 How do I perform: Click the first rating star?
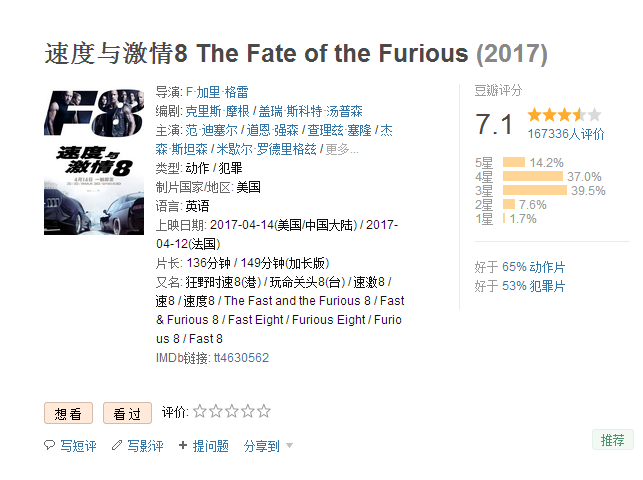(200, 411)
